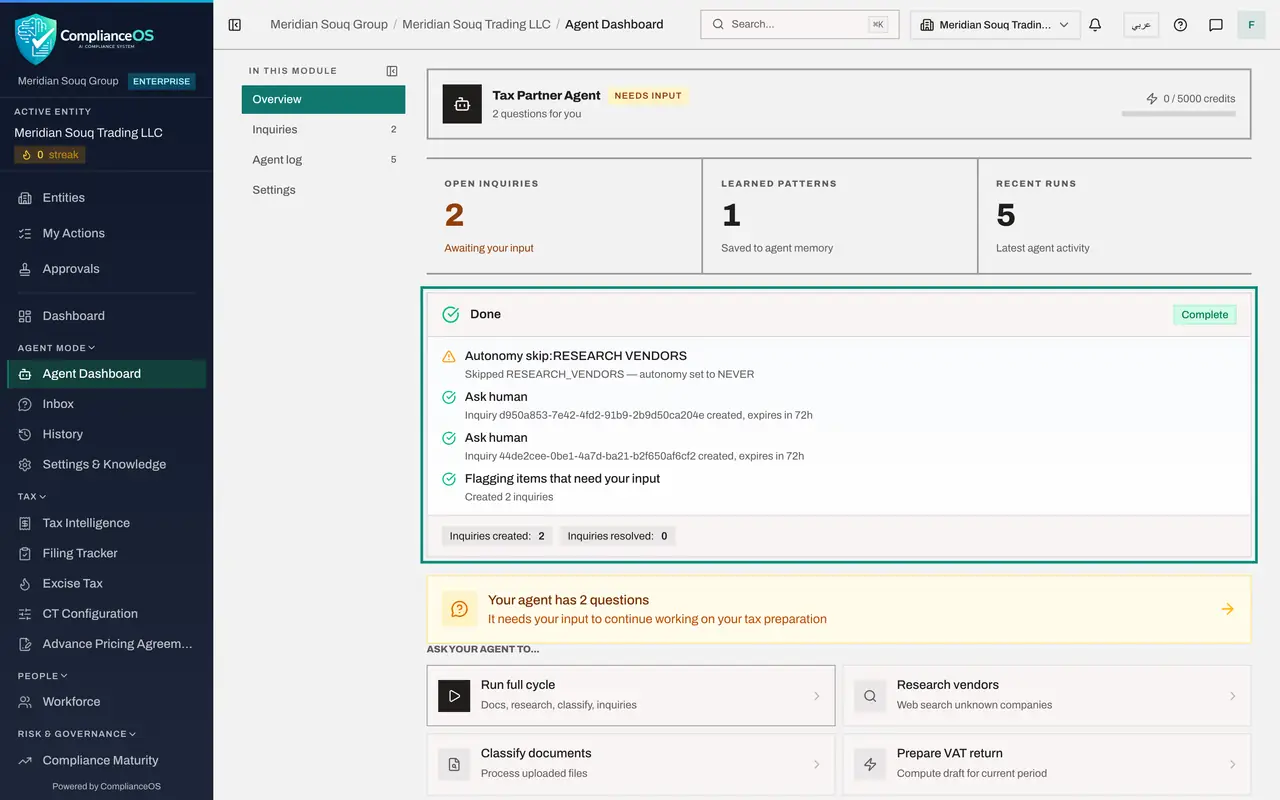Viewport: 1280px width, 800px height.
Task: Open the chat message icon in header
Action: tap(1216, 25)
